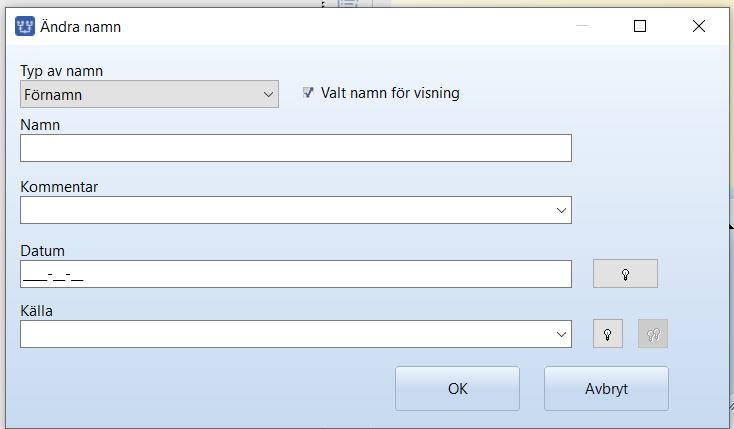Image resolution: width=734 pixels, height=429 pixels.
Task: Click into the Kommentar text box
Action: [285, 210]
